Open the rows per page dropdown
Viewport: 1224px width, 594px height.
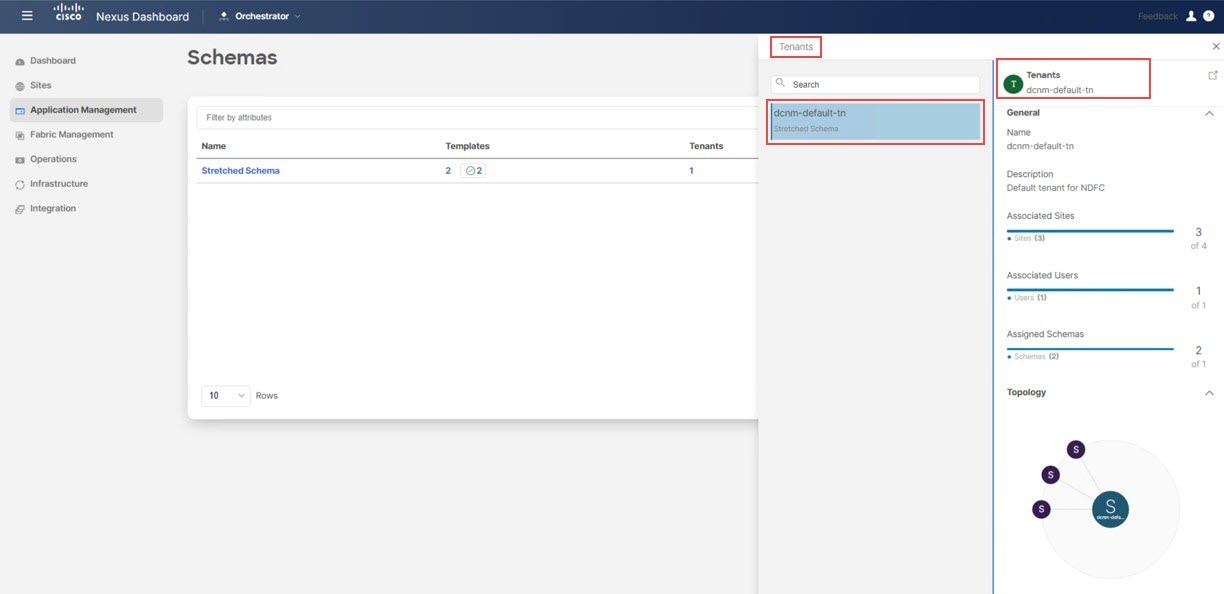(x=226, y=395)
